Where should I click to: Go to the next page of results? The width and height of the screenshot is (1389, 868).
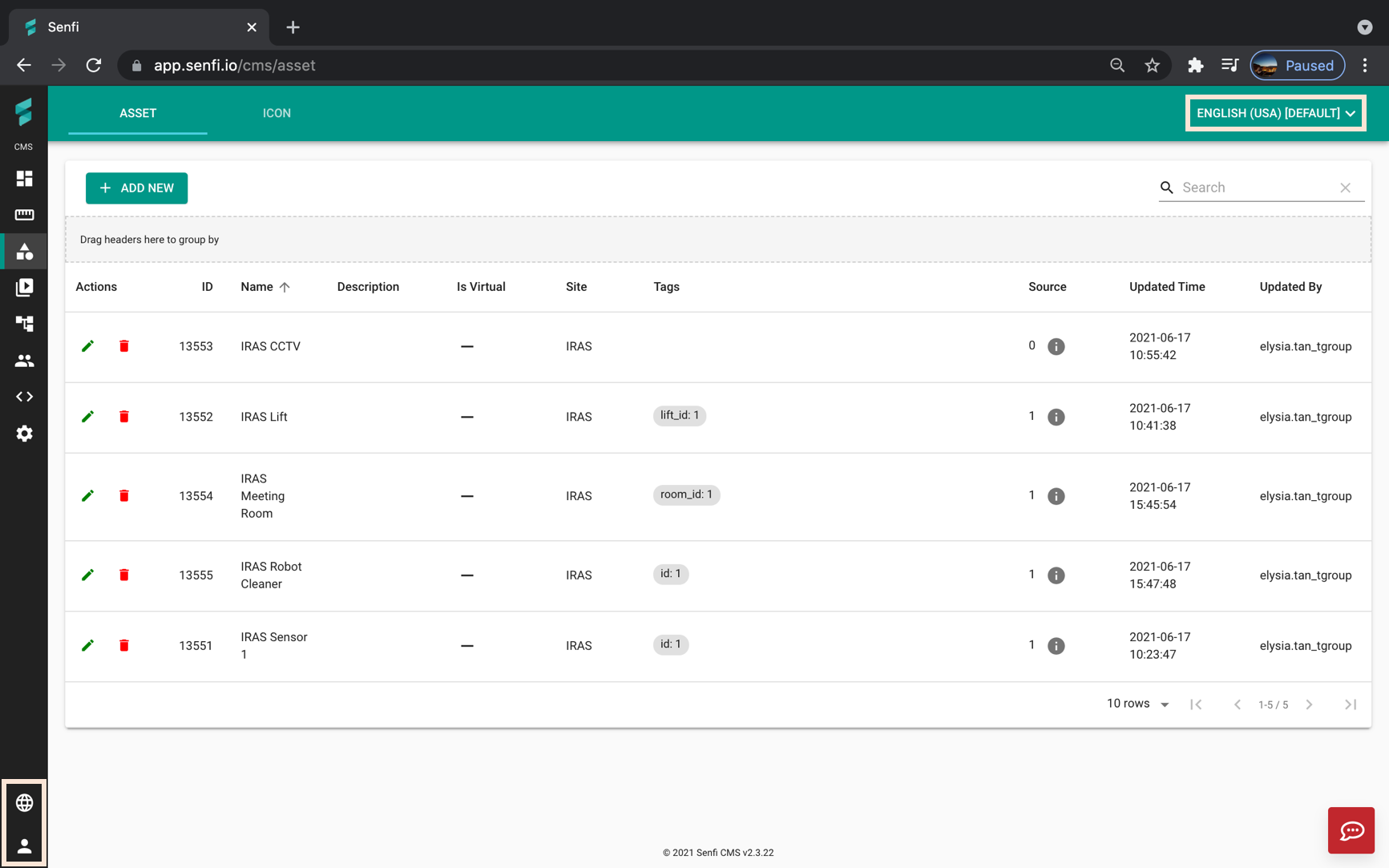pyautogui.click(x=1309, y=704)
